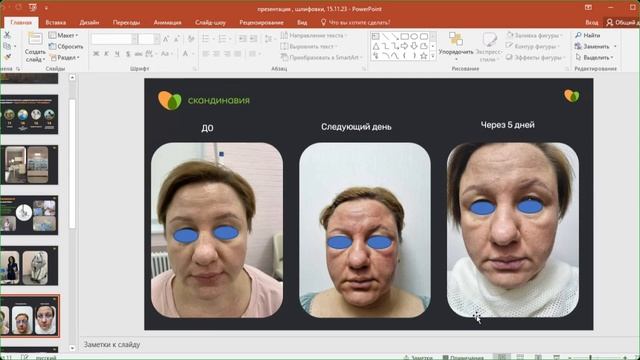Select the selected face-photos slide thumbnail
The width and height of the screenshot is (640, 360).
29,316
